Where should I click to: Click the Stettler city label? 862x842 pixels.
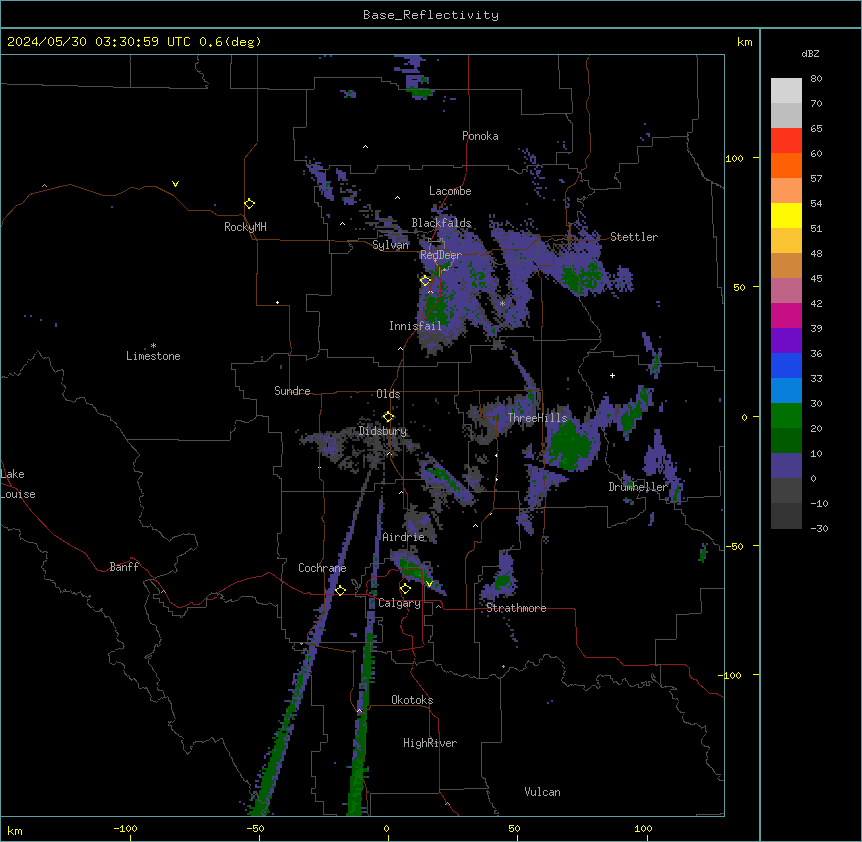(x=634, y=237)
